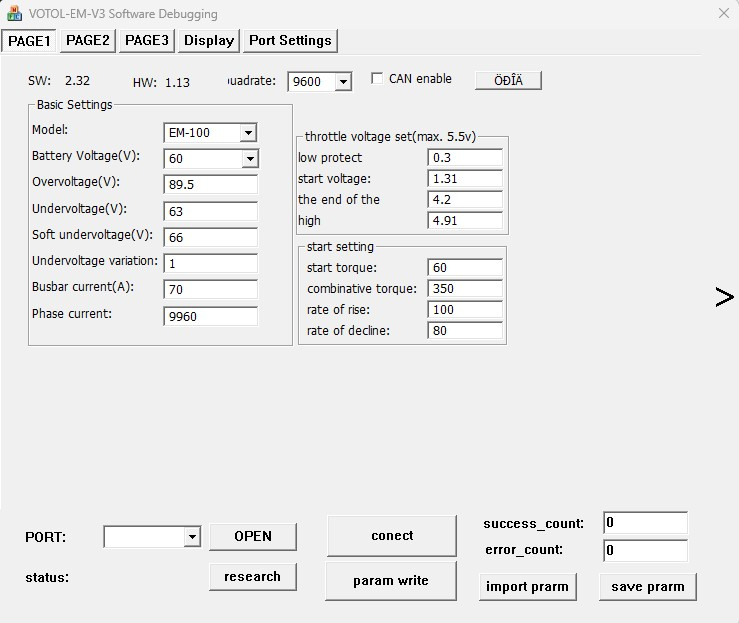Click the VOTOL app icon in title bar
Screen dimensions: 739x623
point(15,14)
